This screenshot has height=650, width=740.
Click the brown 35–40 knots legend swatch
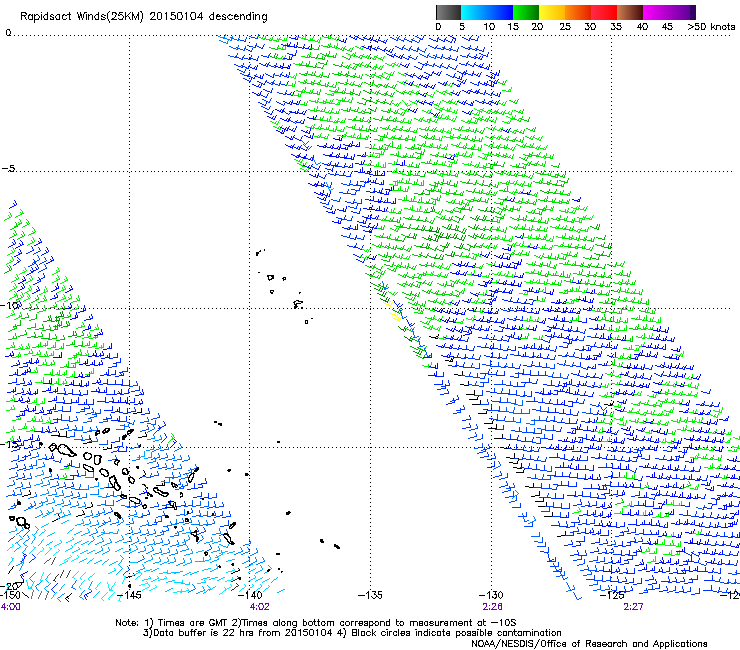click(x=630, y=12)
